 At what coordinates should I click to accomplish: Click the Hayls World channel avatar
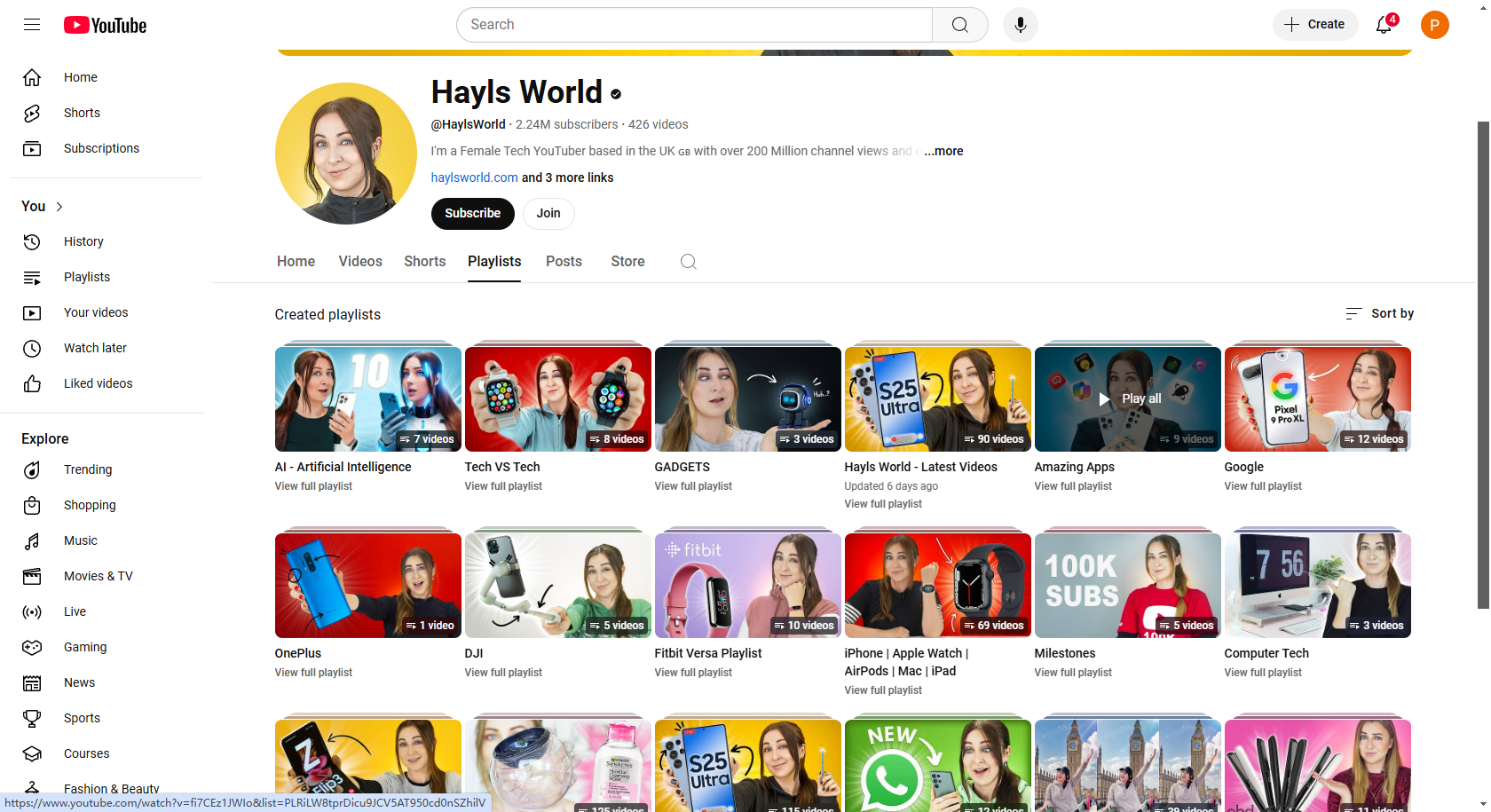pyautogui.click(x=346, y=154)
